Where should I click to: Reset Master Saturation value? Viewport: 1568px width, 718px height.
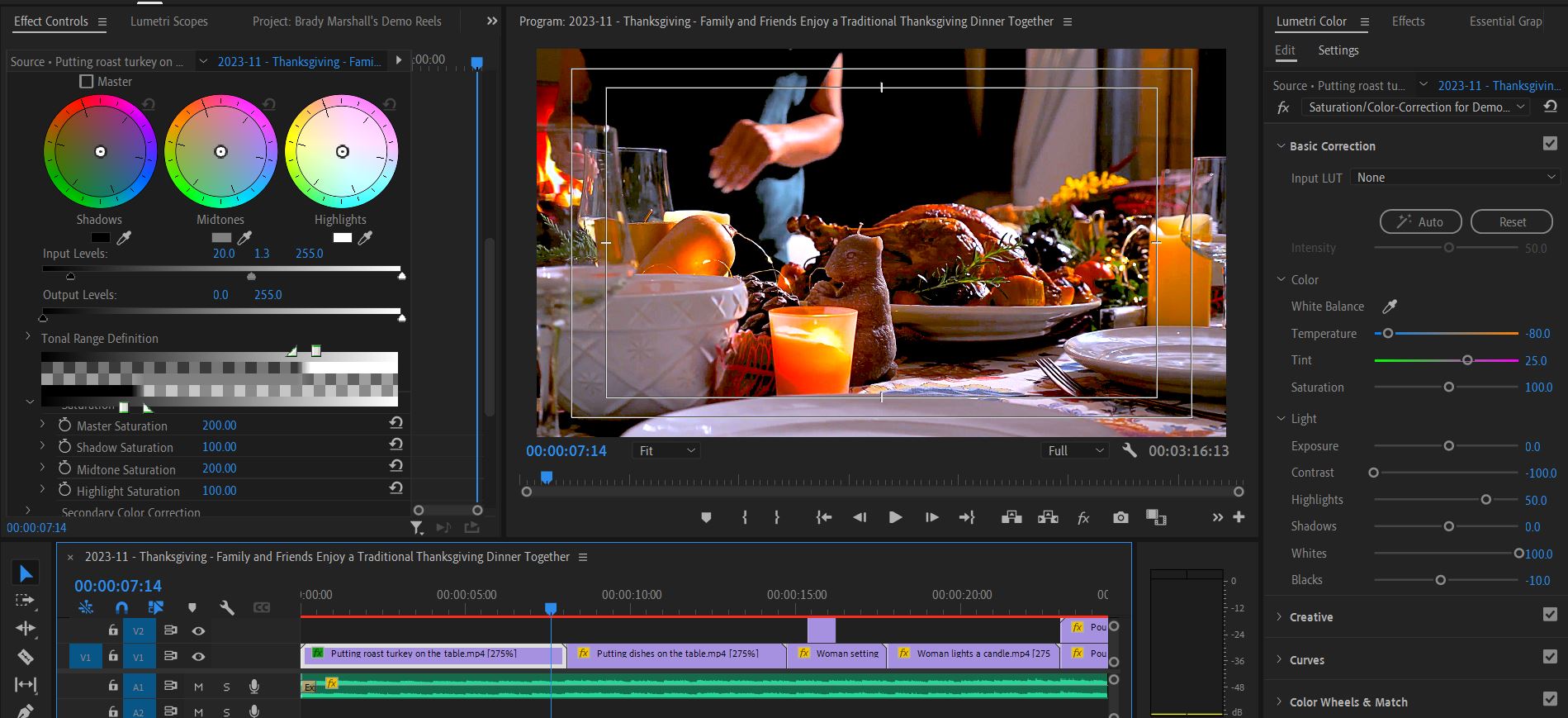(x=396, y=423)
